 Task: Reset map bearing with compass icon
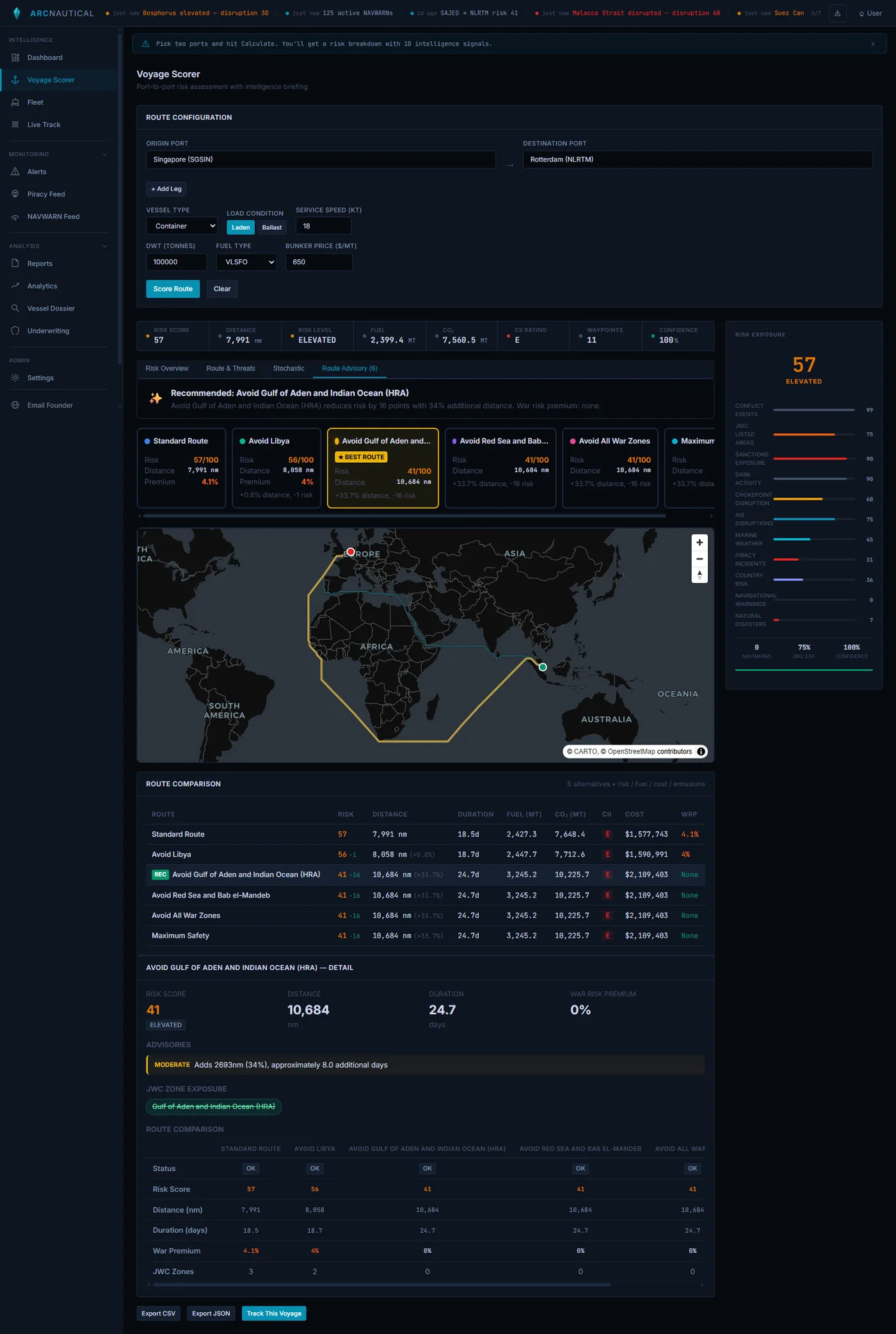(x=700, y=575)
